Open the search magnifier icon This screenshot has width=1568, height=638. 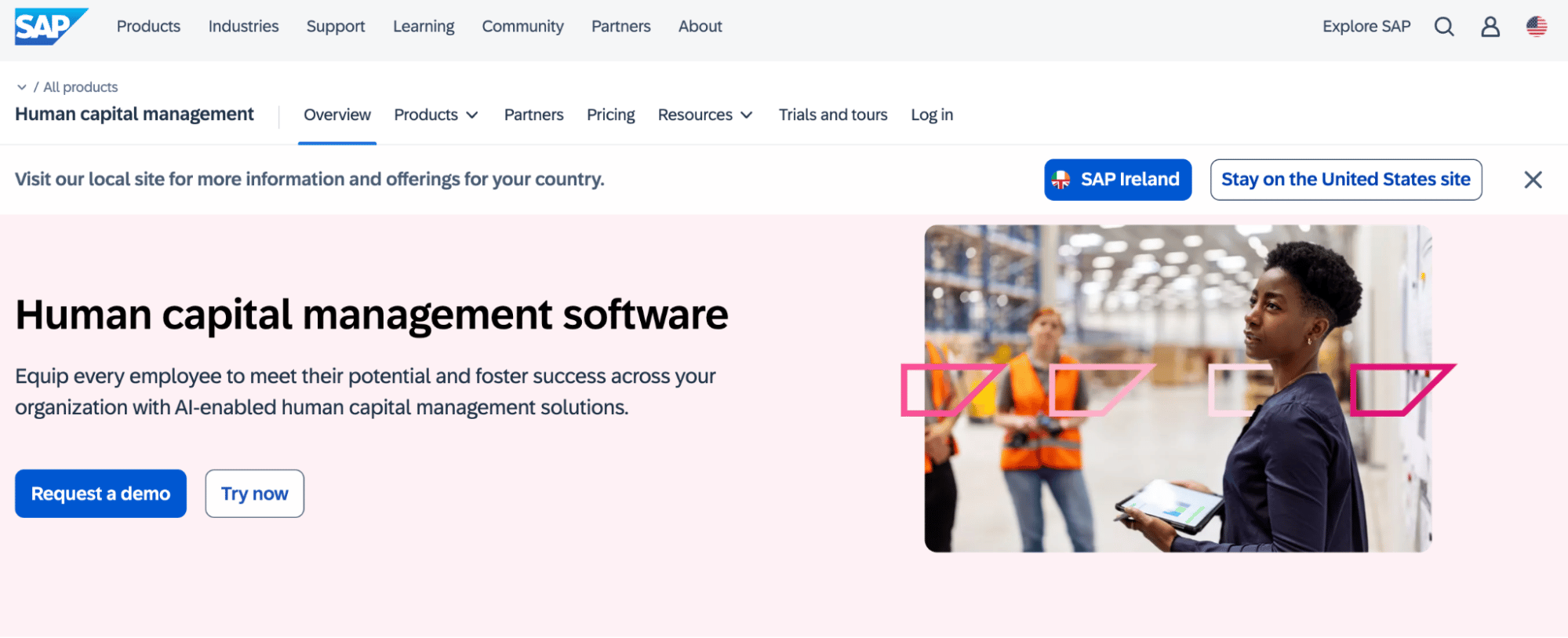click(1444, 27)
